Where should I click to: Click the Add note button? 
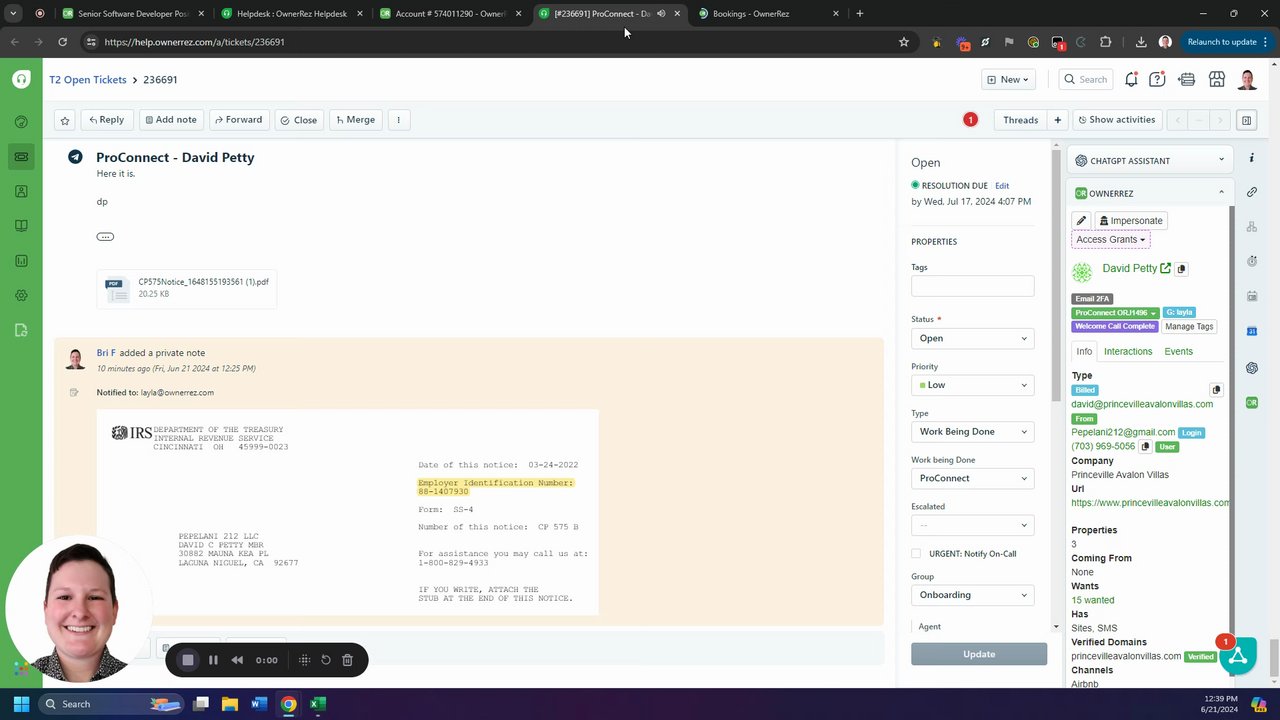tap(171, 120)
